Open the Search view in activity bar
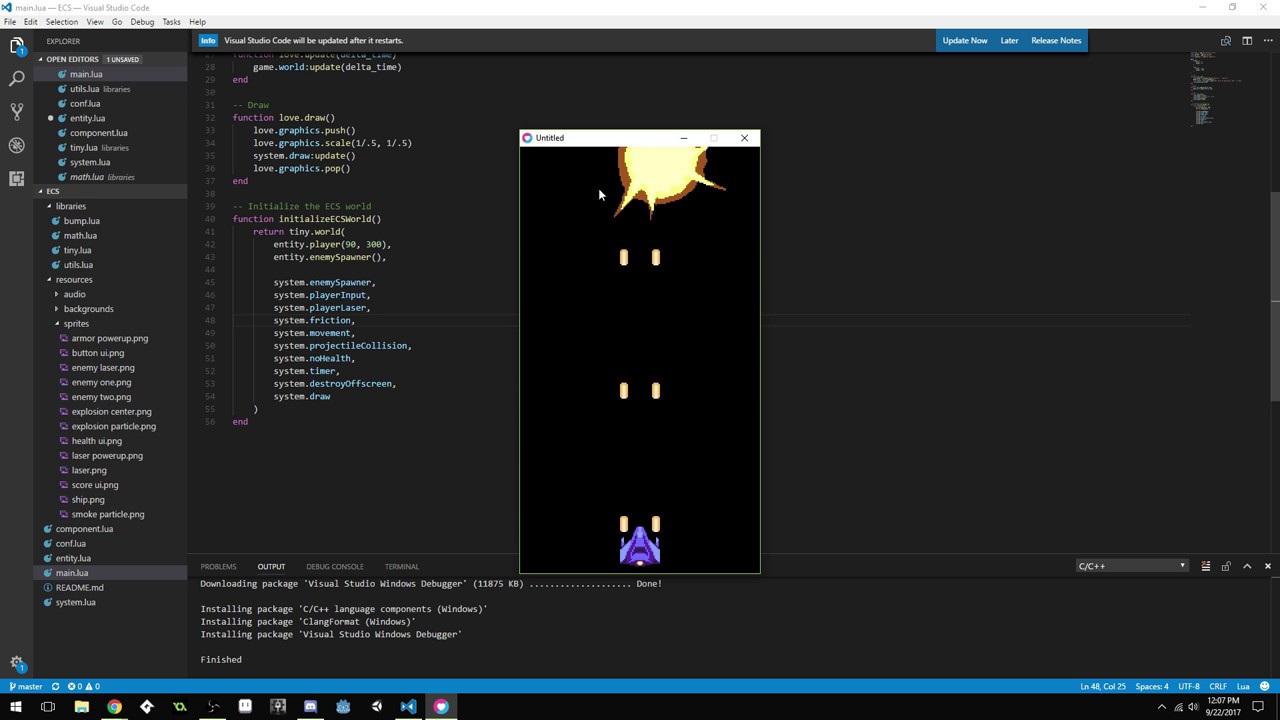 [17, 79]
